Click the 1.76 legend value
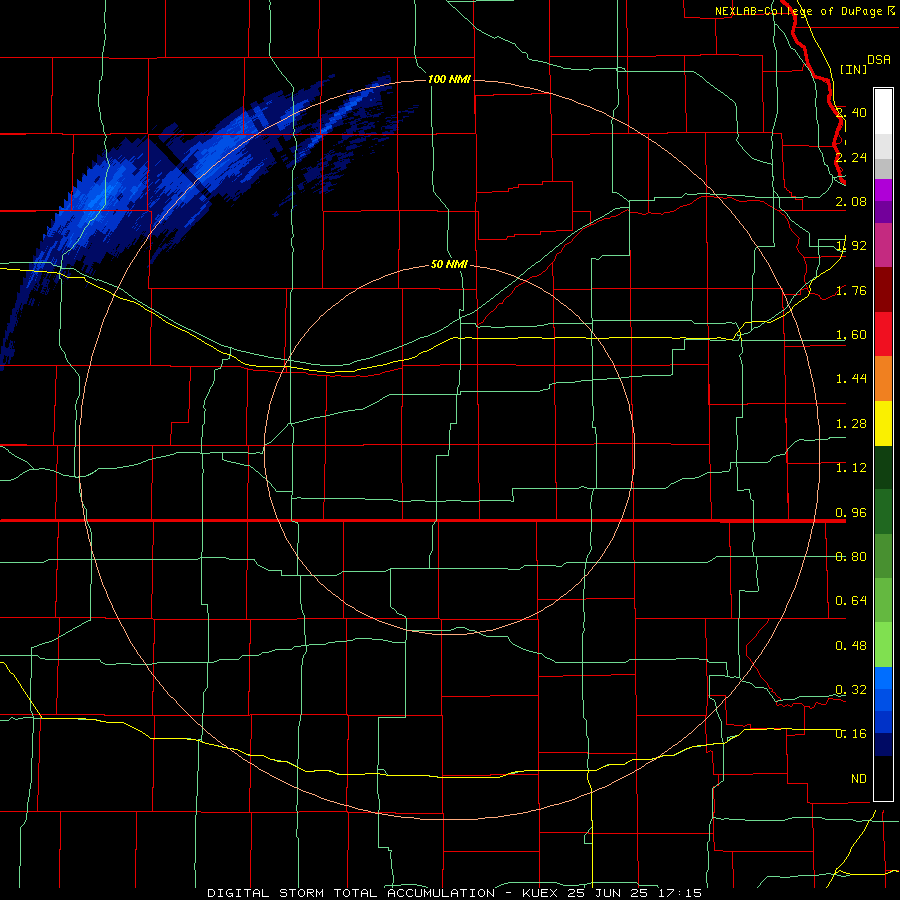The width and height of the screenshot is (900, 900). coord(851,290)
